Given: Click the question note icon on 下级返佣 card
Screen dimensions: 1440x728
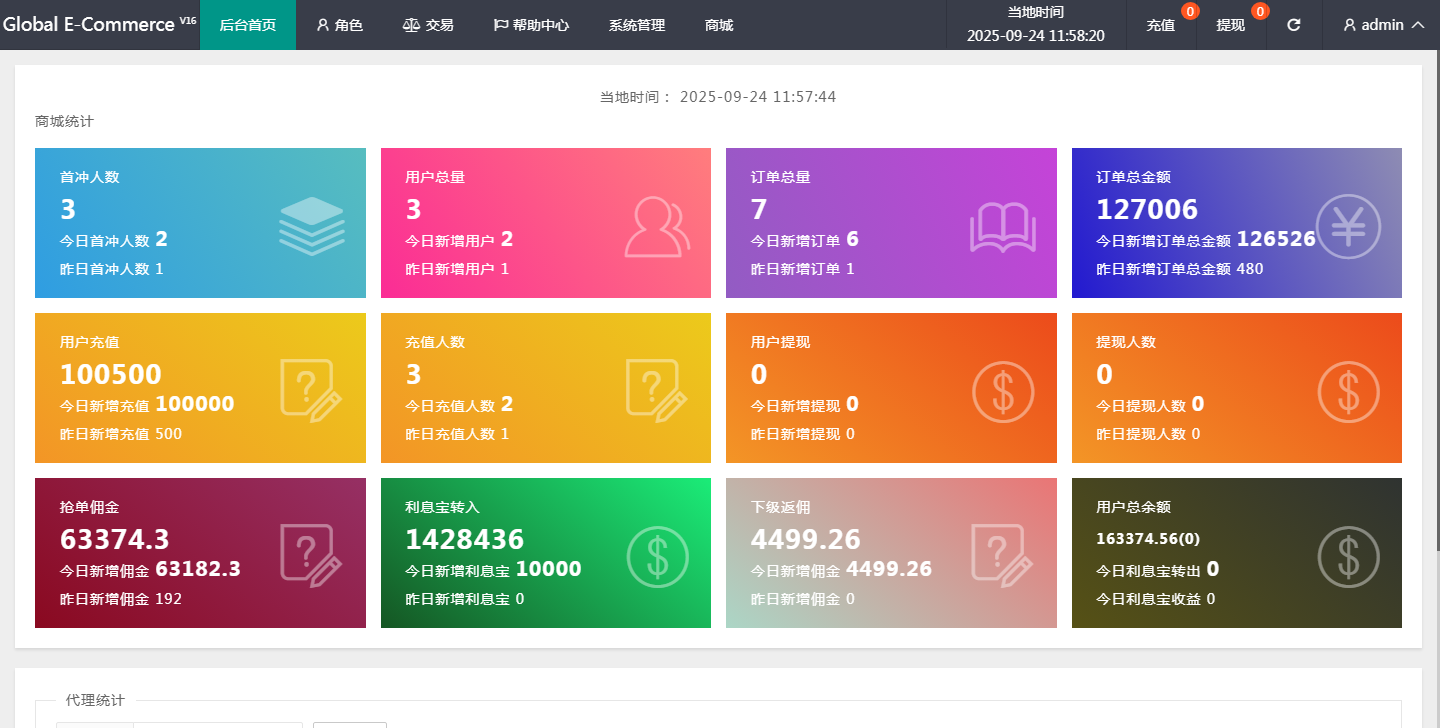Looking at the screenshot, I should click(x=1002, y=555).
